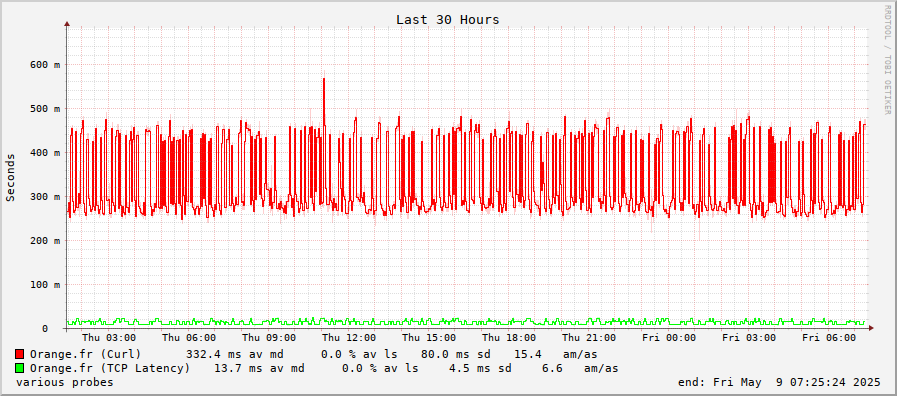897x396 pixels.
Task: Click the '200 m' y-axis tick label
Action: point(45,241)
